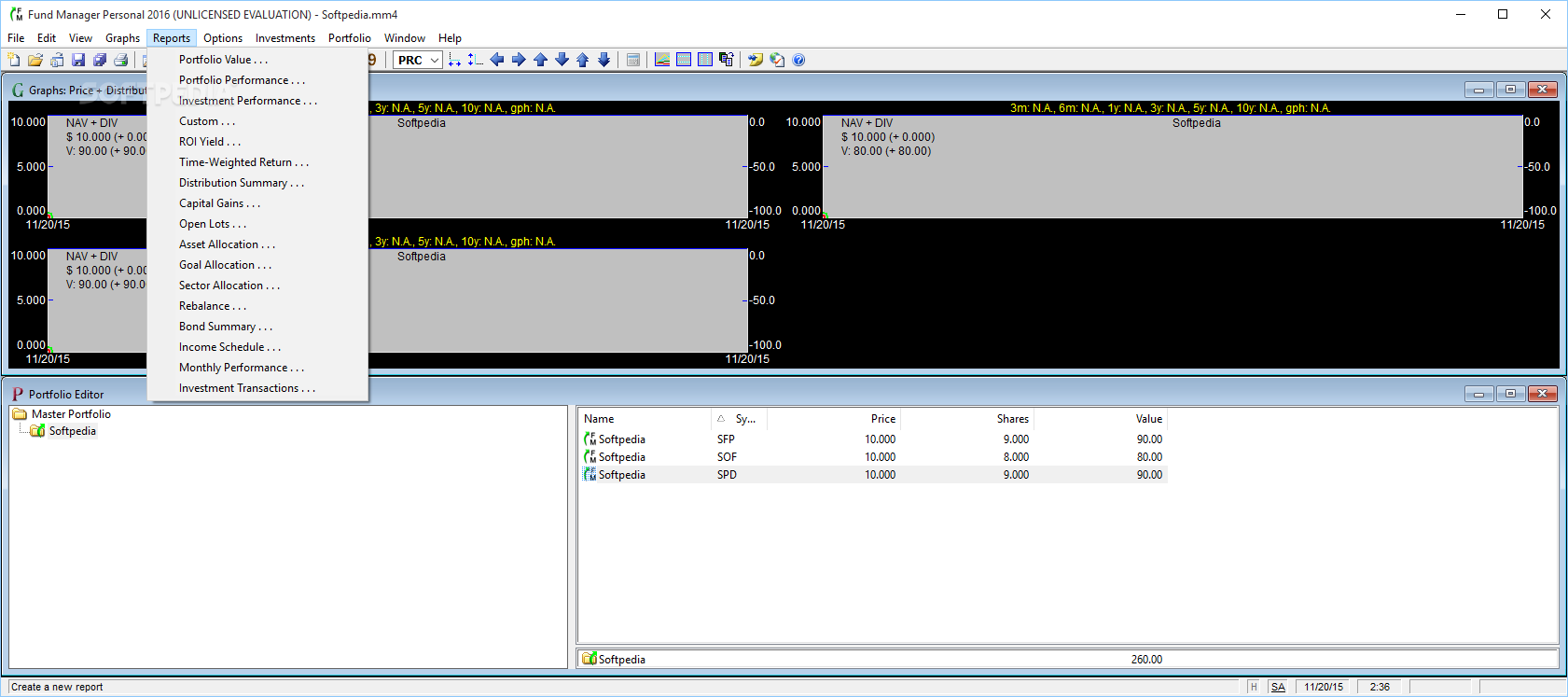The width and height of the screenshot is (1568, 697).
Task: Click the calculator toolbar icon
Action: [633, 60]
